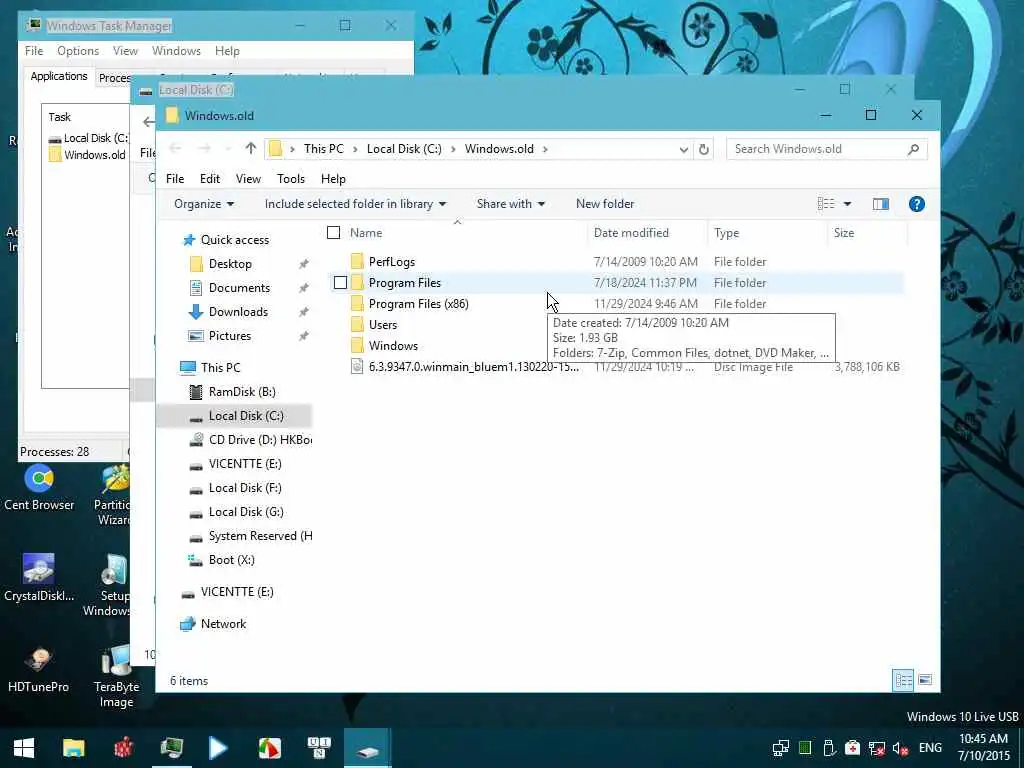Open Options menu in Task Manager
This screenshot has width=1024, height=768.
tap(78, 51)
